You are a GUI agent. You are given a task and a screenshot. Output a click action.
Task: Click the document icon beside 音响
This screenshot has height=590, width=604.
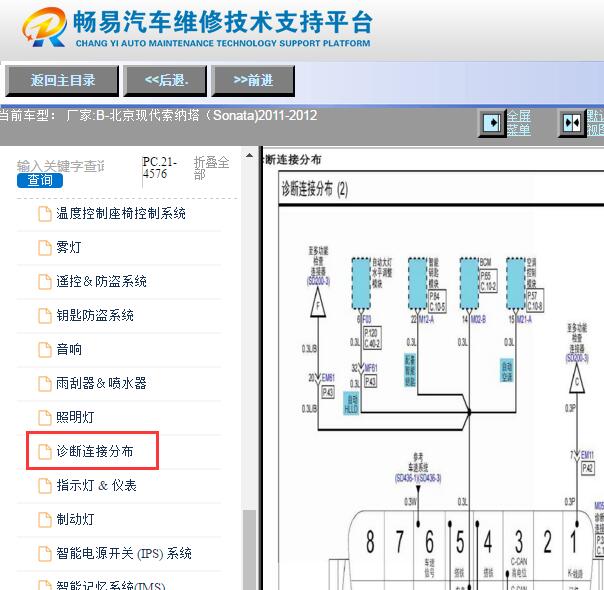click(x=45, y=350)
